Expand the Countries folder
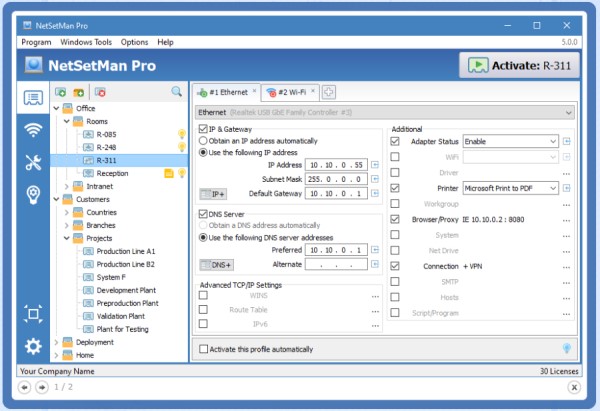The height and width of the screenshot is (411, 600). click(x=67, y=213)
